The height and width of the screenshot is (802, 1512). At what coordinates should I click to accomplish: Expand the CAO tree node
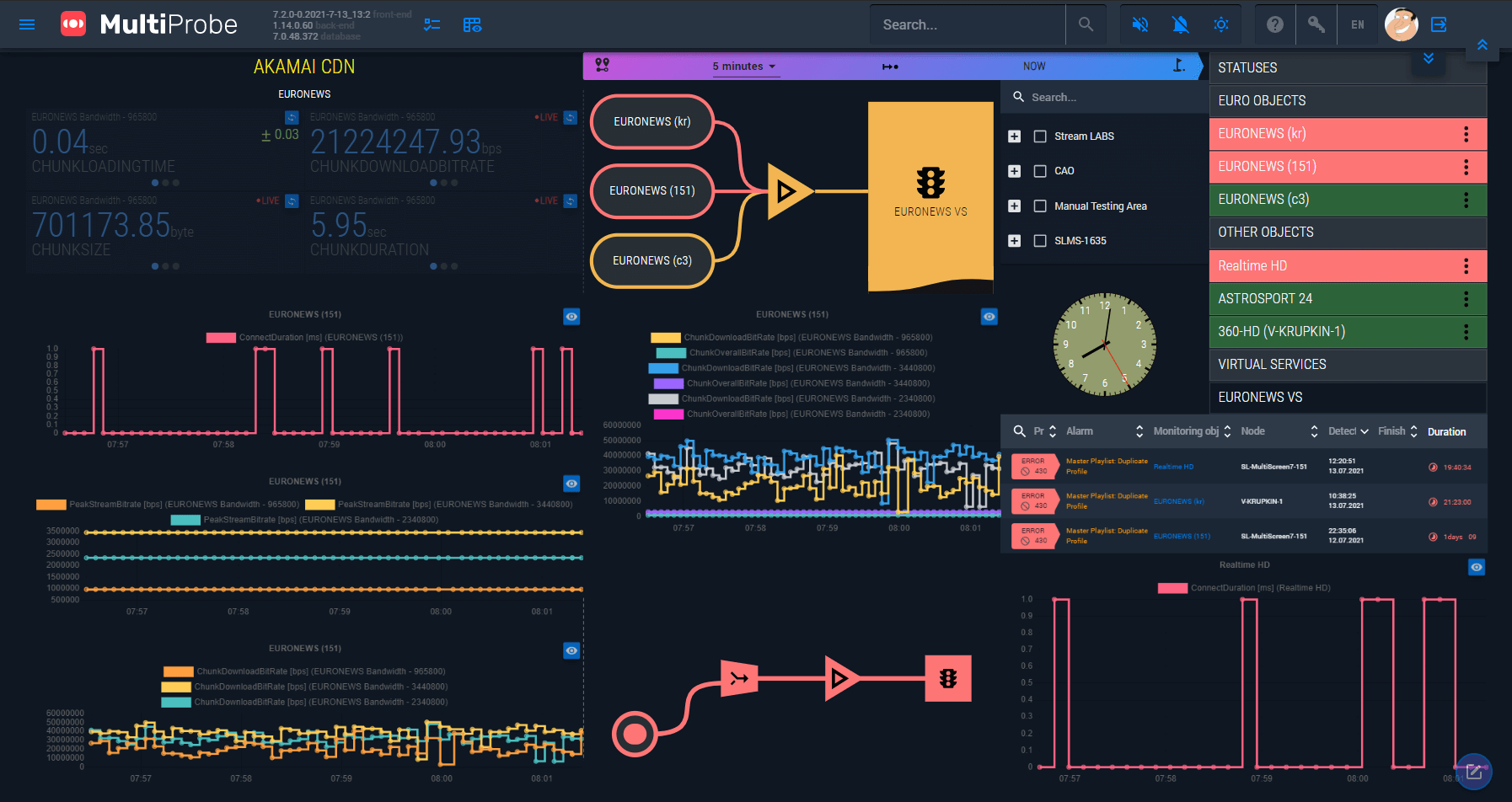click(x=1015, y=171)
